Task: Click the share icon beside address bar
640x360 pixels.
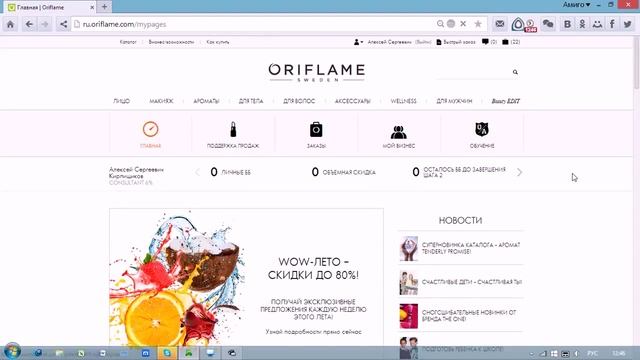Action: pyautogui.click(x=63, y=24)
